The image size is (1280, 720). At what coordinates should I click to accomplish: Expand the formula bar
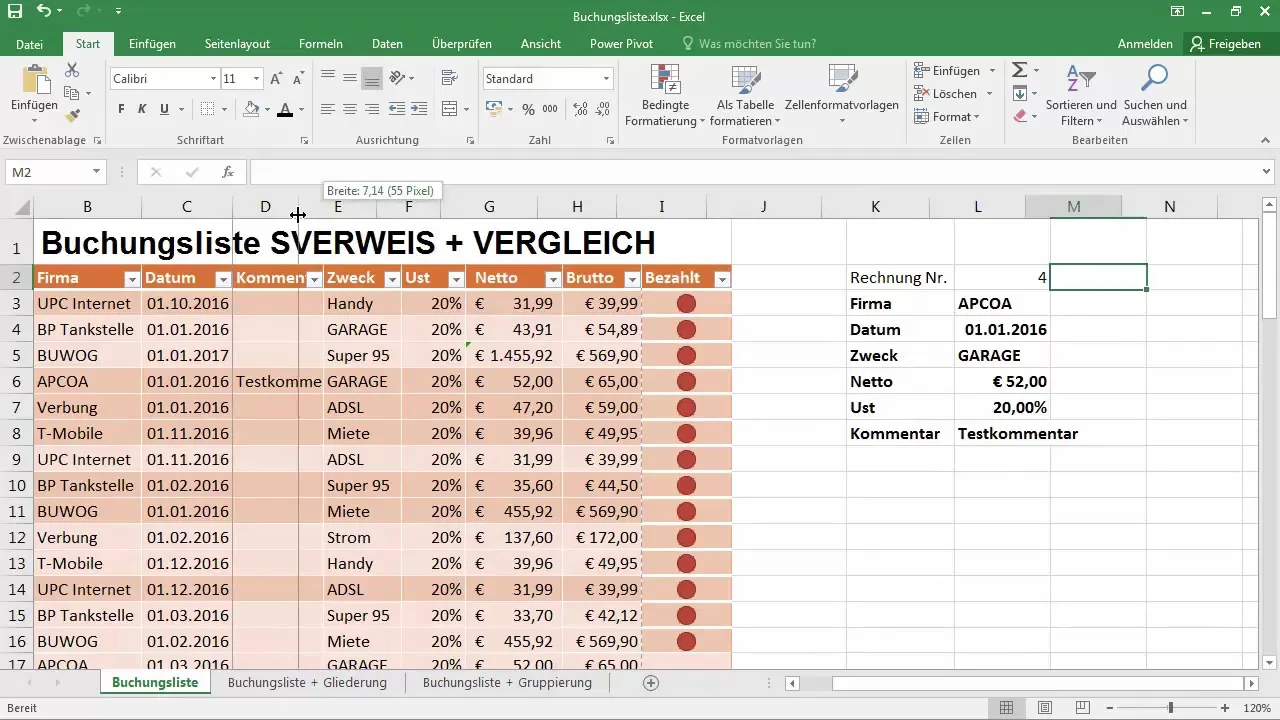(1267, 172)
